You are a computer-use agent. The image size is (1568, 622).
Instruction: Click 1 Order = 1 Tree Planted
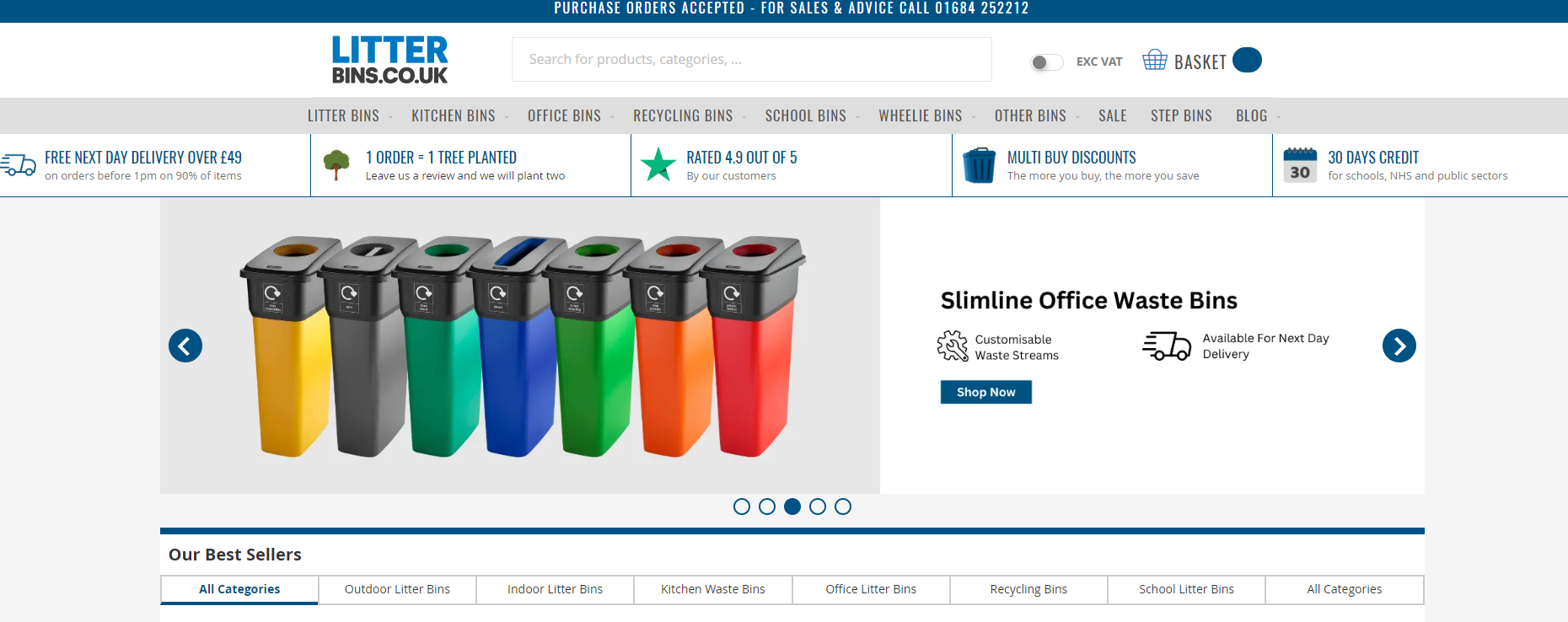441,158
